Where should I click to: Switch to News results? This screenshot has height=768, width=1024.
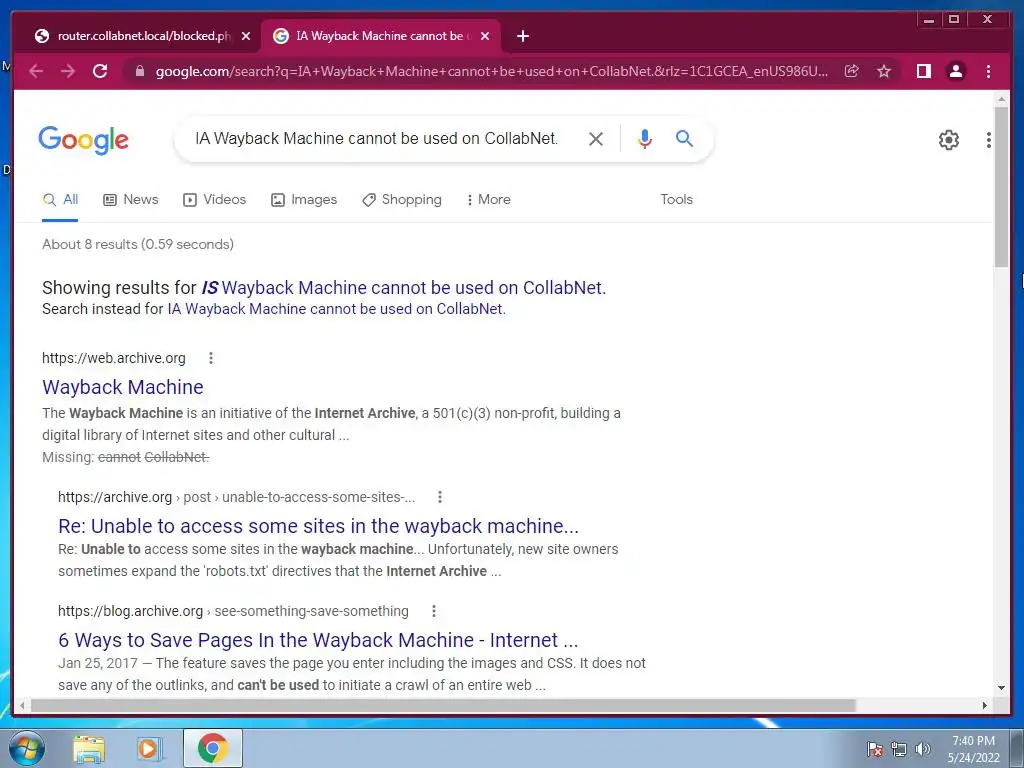[131, 200]
